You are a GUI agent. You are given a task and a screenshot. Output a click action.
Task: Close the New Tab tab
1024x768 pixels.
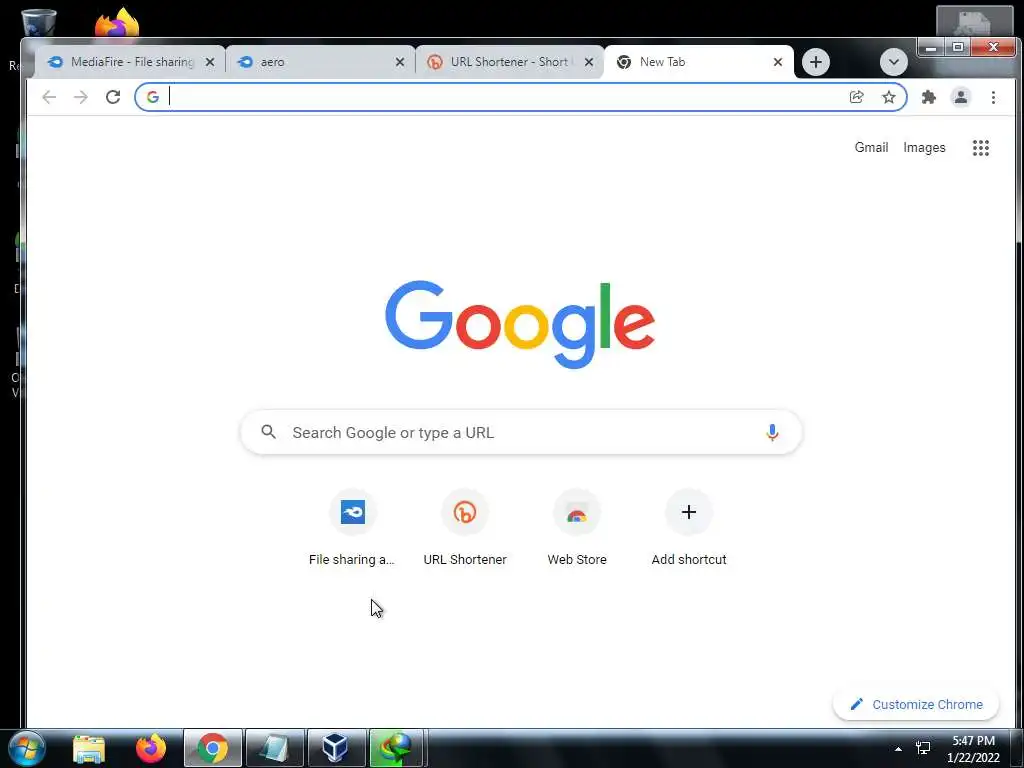point(778,62)
